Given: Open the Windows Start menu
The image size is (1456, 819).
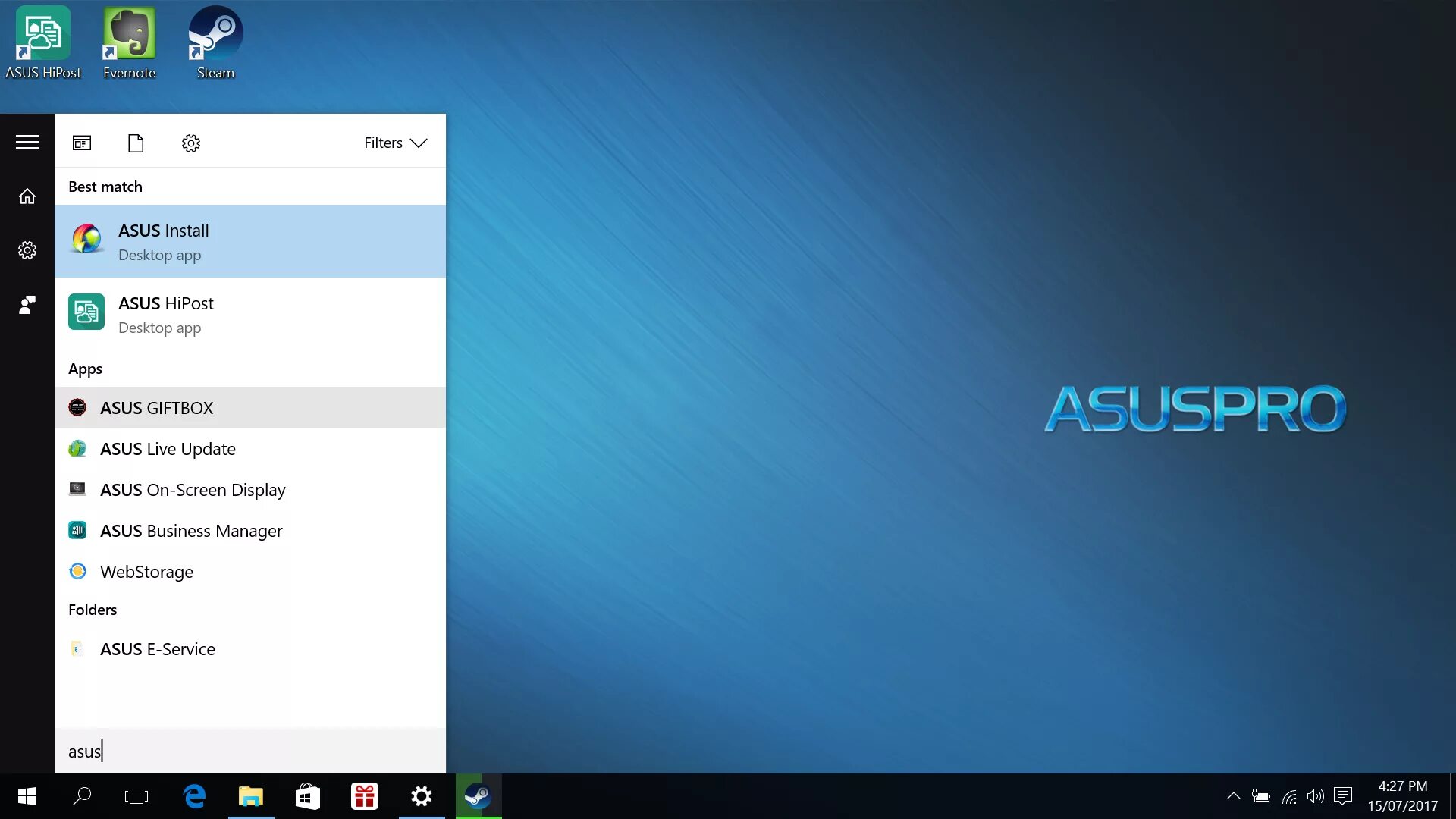Looking at the screenshot, I should click(27, 796).
